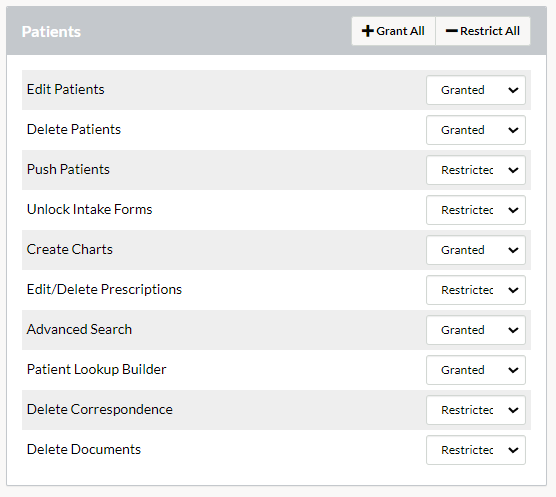Restrict all patient permissions

483,31
